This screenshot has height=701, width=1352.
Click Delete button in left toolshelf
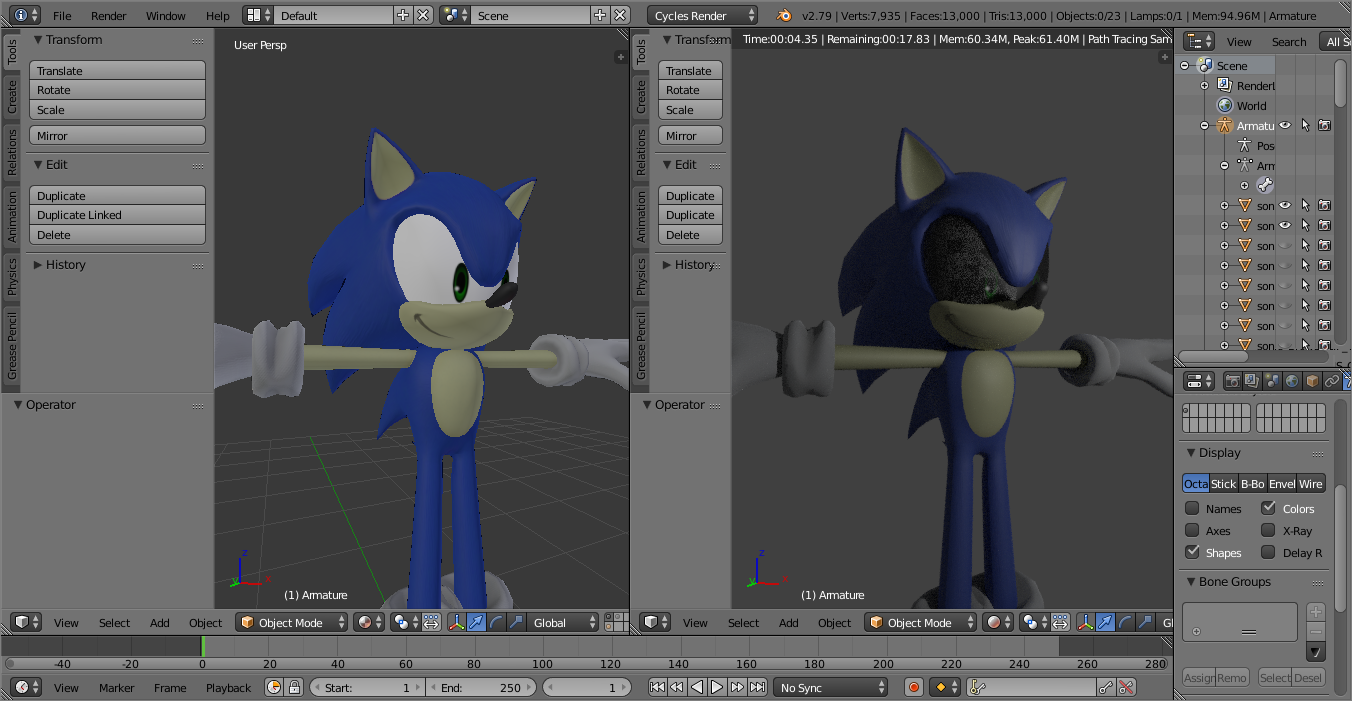point(117,234)
